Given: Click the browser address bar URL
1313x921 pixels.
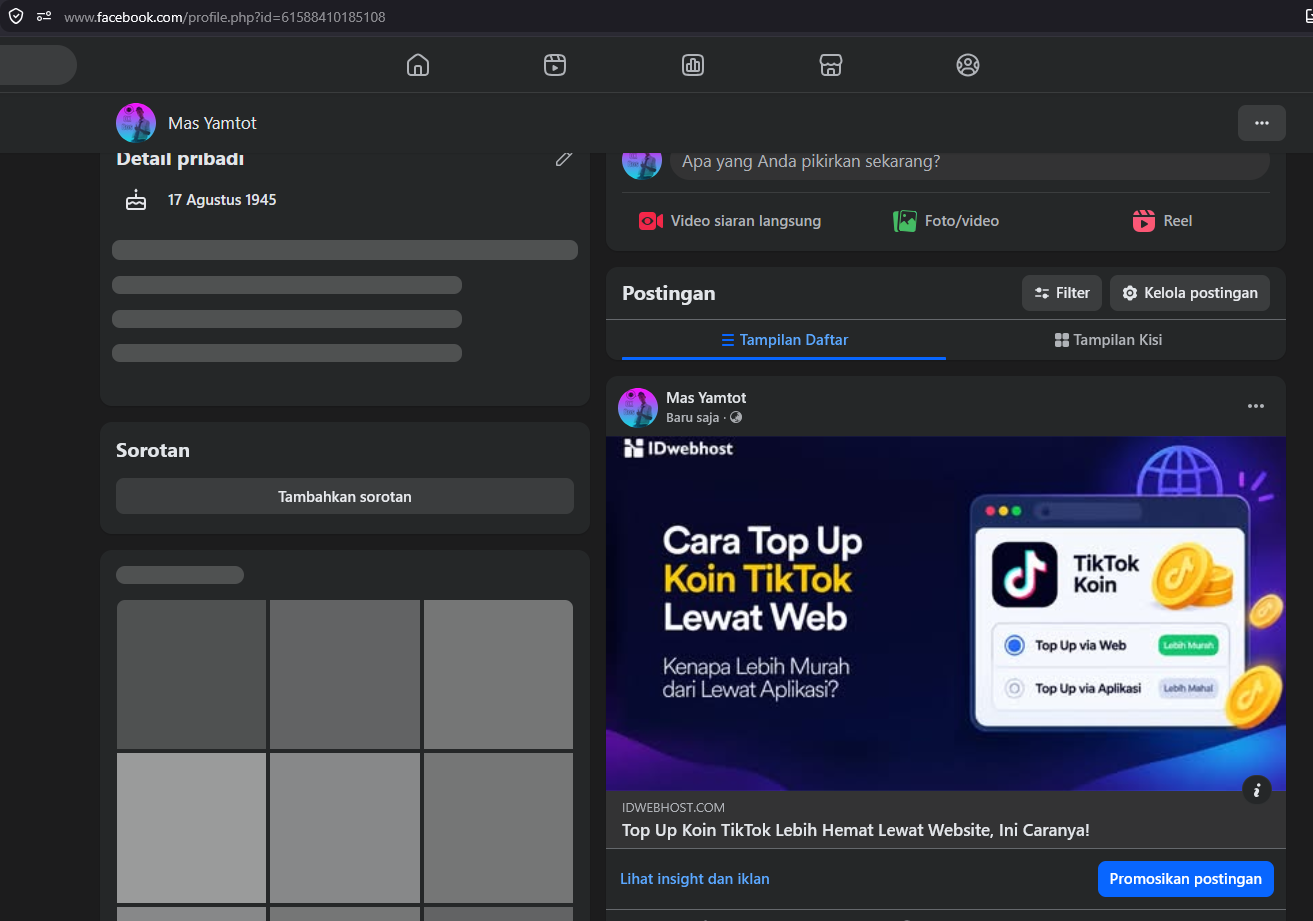Looking at the screenshot, I should tap(225, 17).
